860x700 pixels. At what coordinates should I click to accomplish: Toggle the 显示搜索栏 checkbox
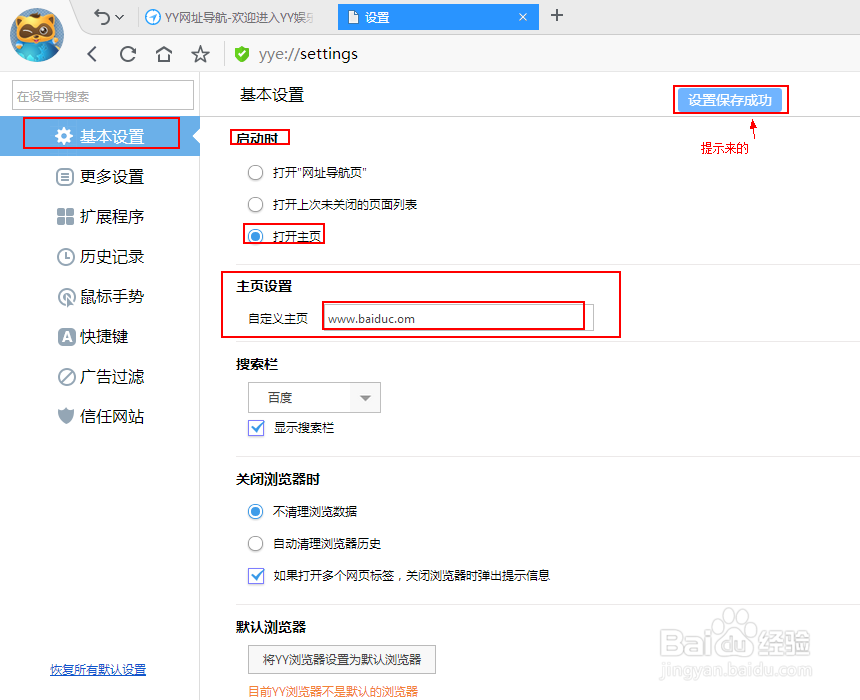coord(255,426)
